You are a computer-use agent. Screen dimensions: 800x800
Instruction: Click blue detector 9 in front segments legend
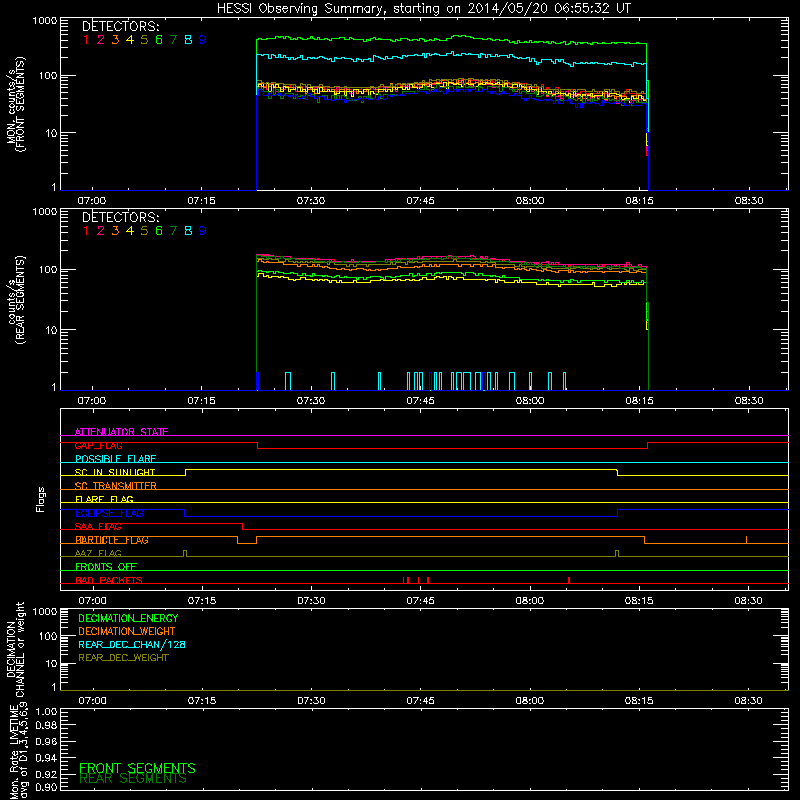(x=203, y=39)
